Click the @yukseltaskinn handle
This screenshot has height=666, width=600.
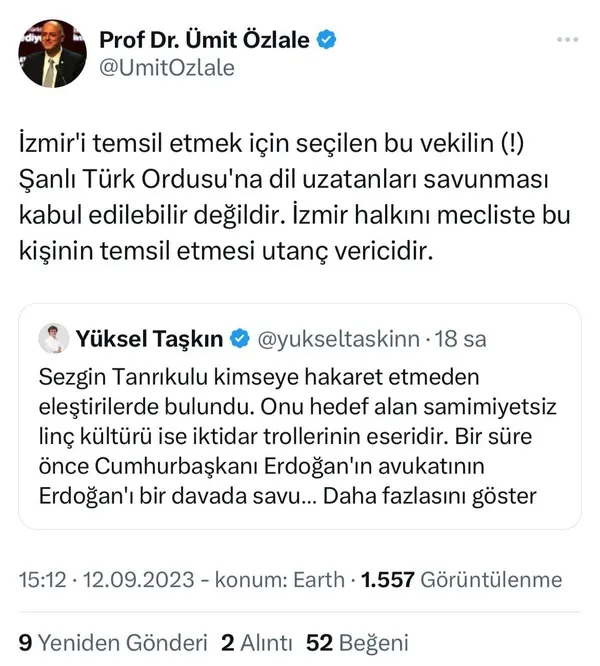point(338,340)
